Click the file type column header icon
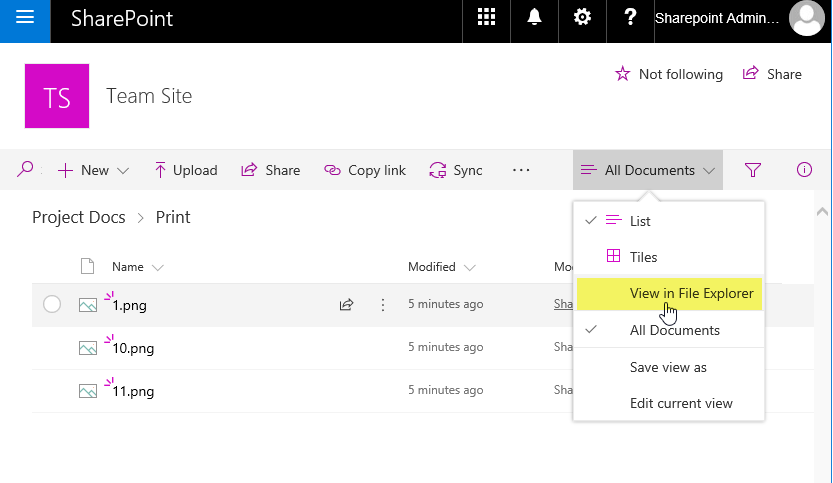 pyautogui.click(x=87, y=266)
